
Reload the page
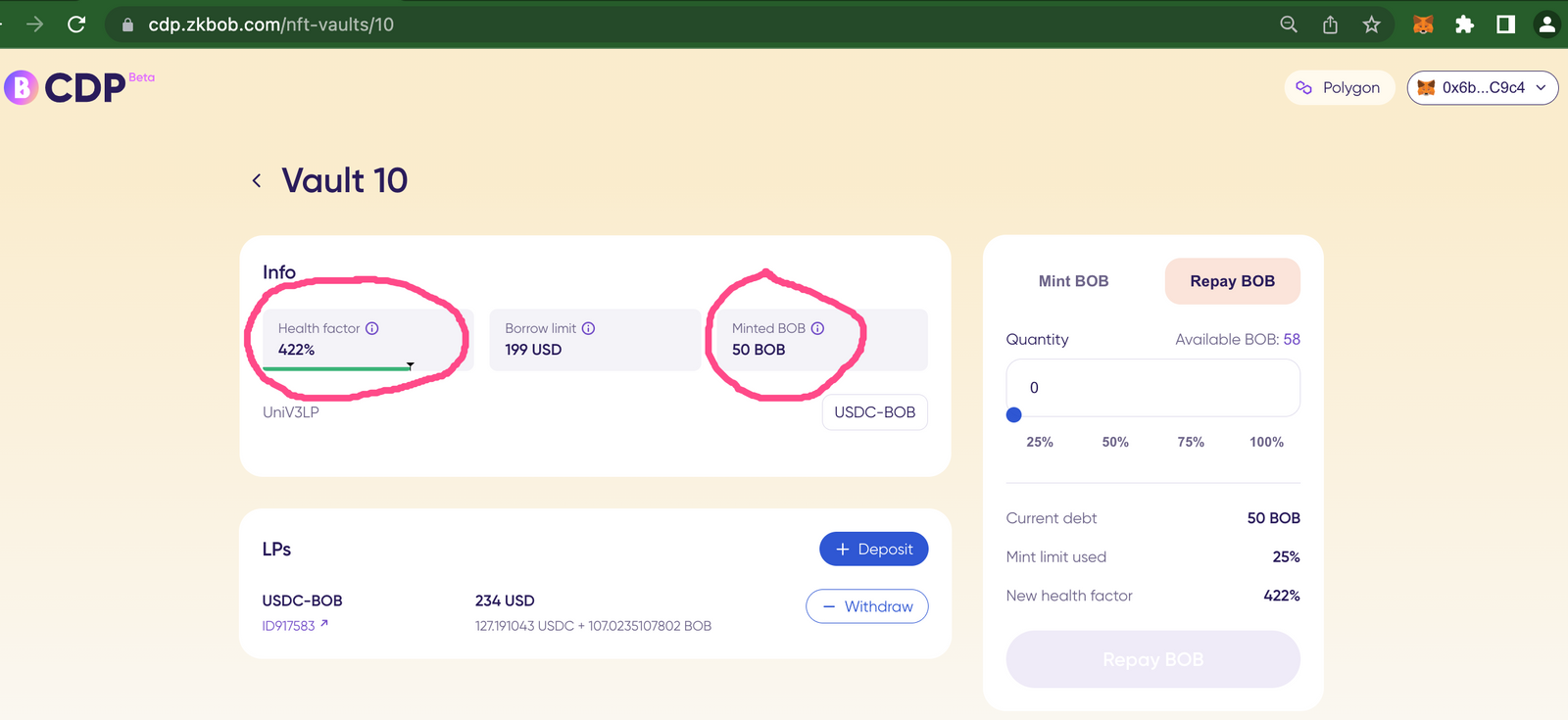click(x=76, y=24)
